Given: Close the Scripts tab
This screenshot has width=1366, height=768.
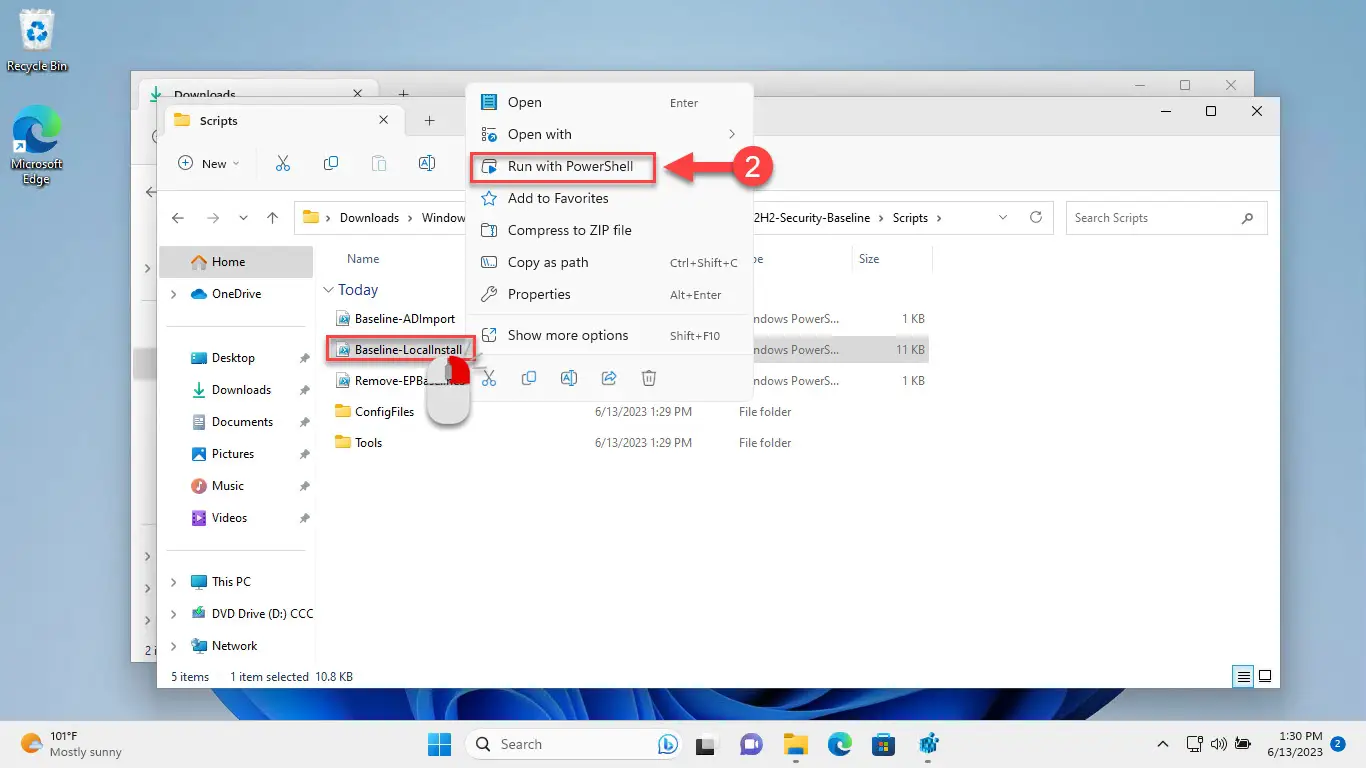Looking at the screenshot, I should click(x=384, y=120).
